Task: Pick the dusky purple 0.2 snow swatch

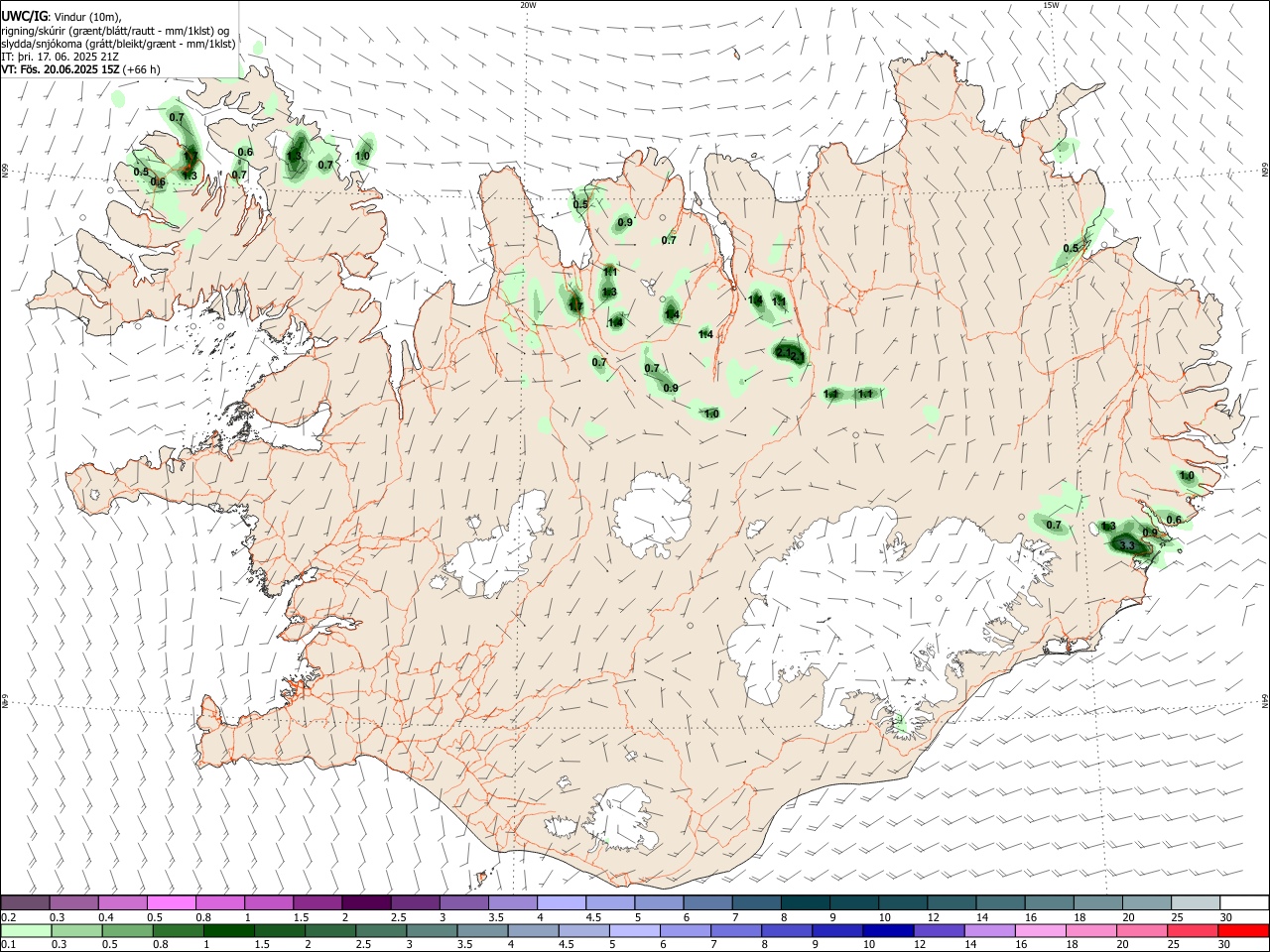Action: pyautogui.click(x=25, y=902)
